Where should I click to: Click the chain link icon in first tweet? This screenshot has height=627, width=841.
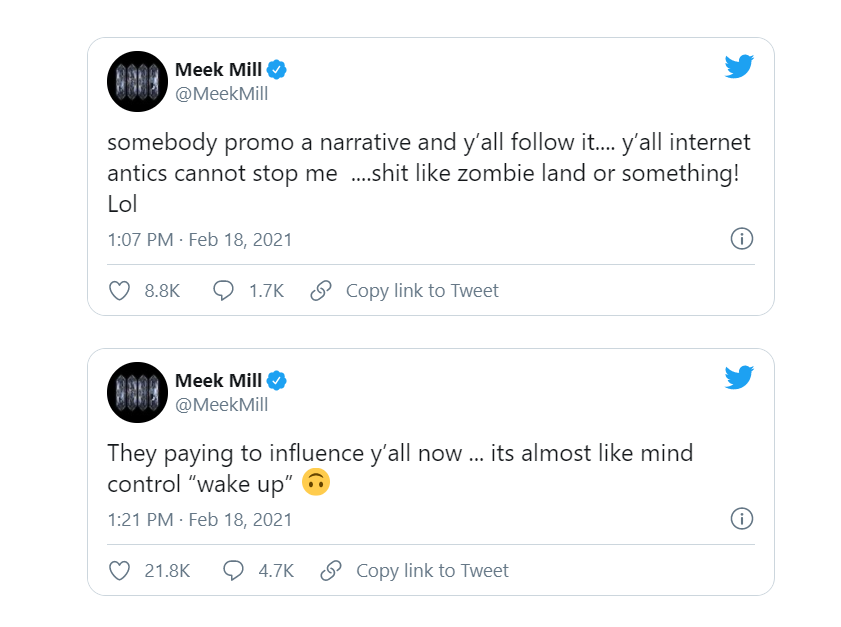321,291
